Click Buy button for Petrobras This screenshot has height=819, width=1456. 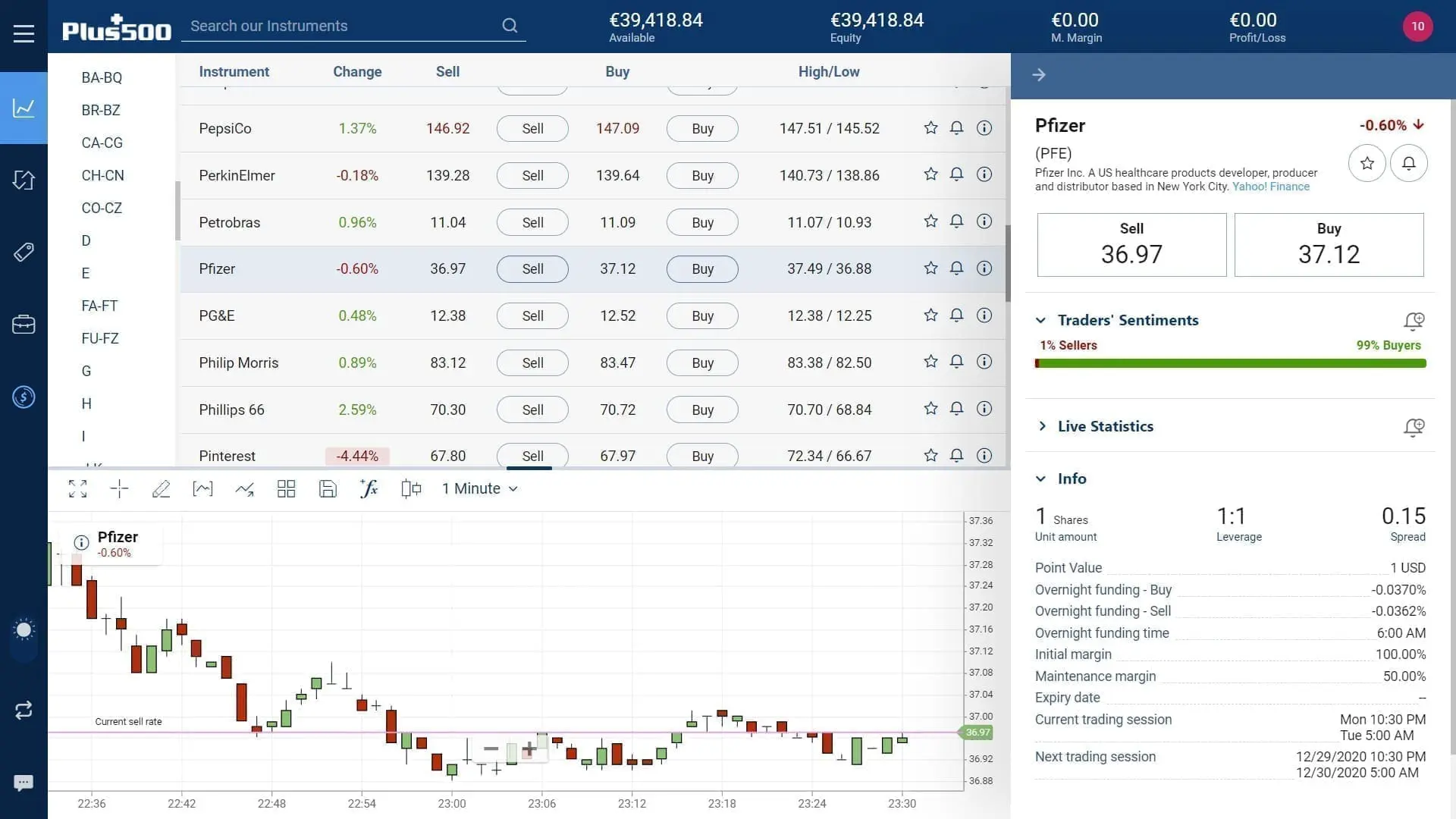tap(702, 222)
